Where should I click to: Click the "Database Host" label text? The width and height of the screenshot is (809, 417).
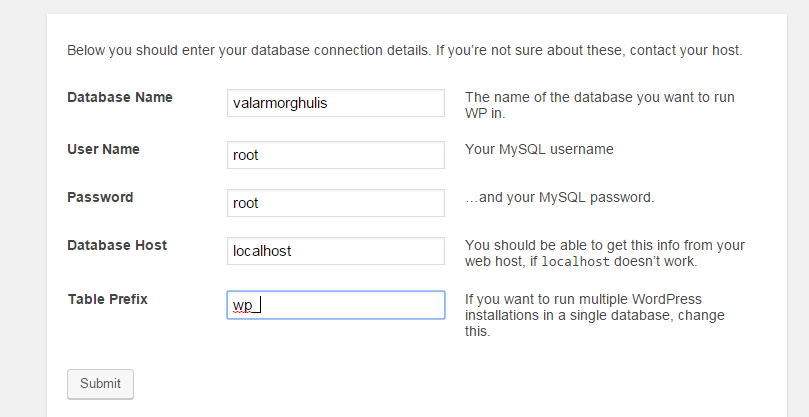117,245
